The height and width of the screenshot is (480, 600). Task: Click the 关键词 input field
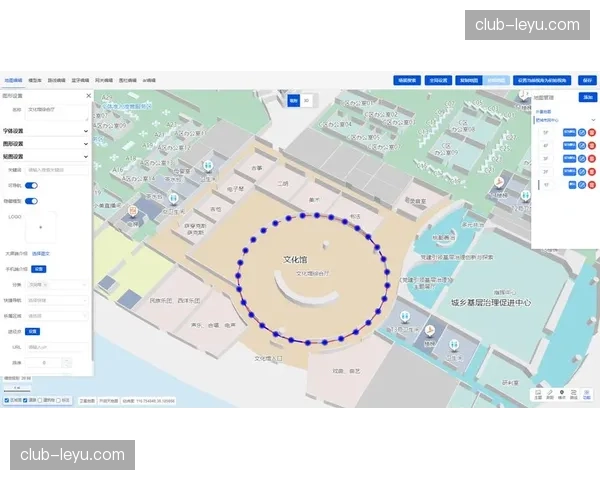coord(57,170)
